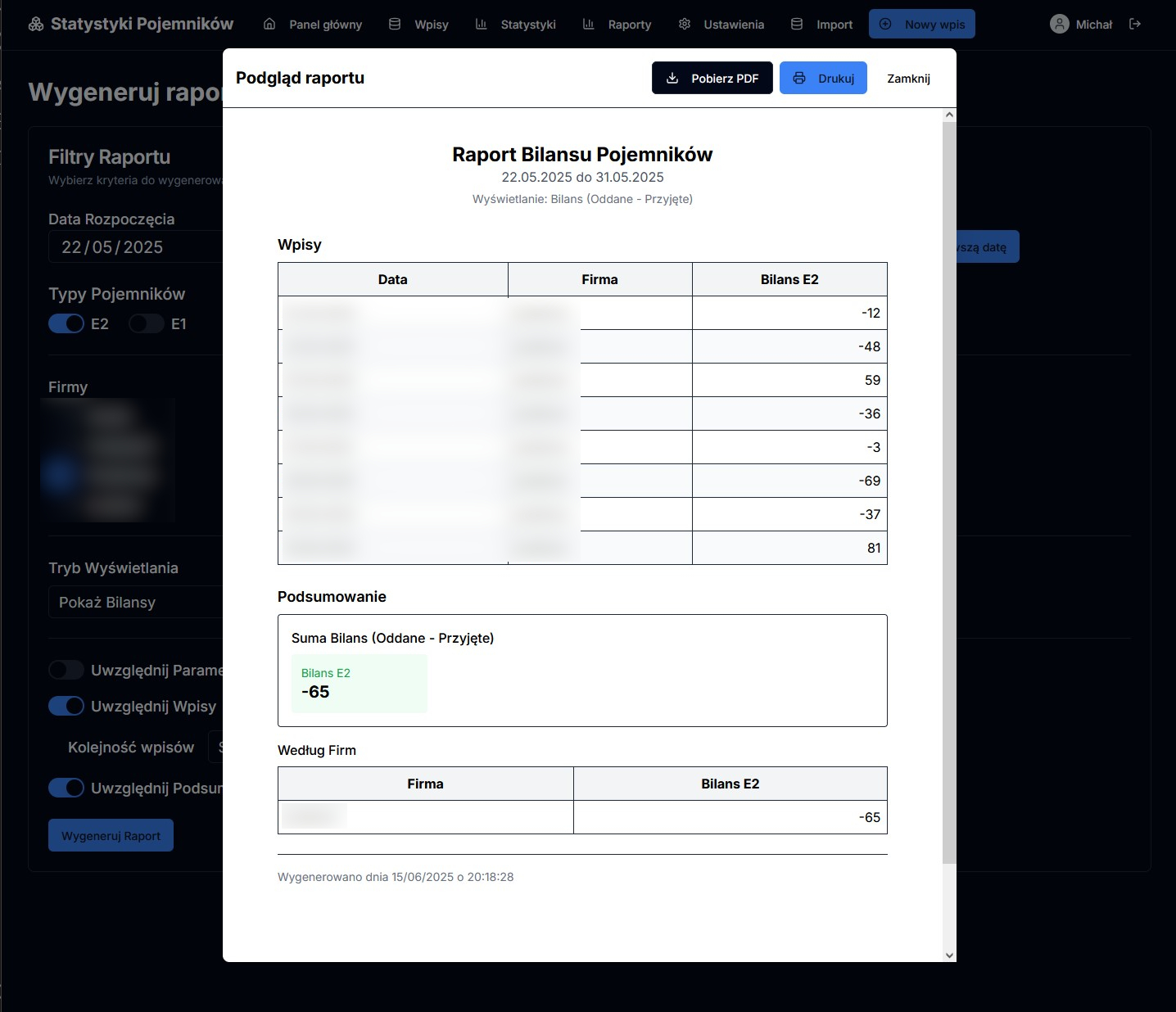This screenshot has width=1176, height=1012.
Task: Open Ustawienia via the gear icon
Action: coord(685,24)
